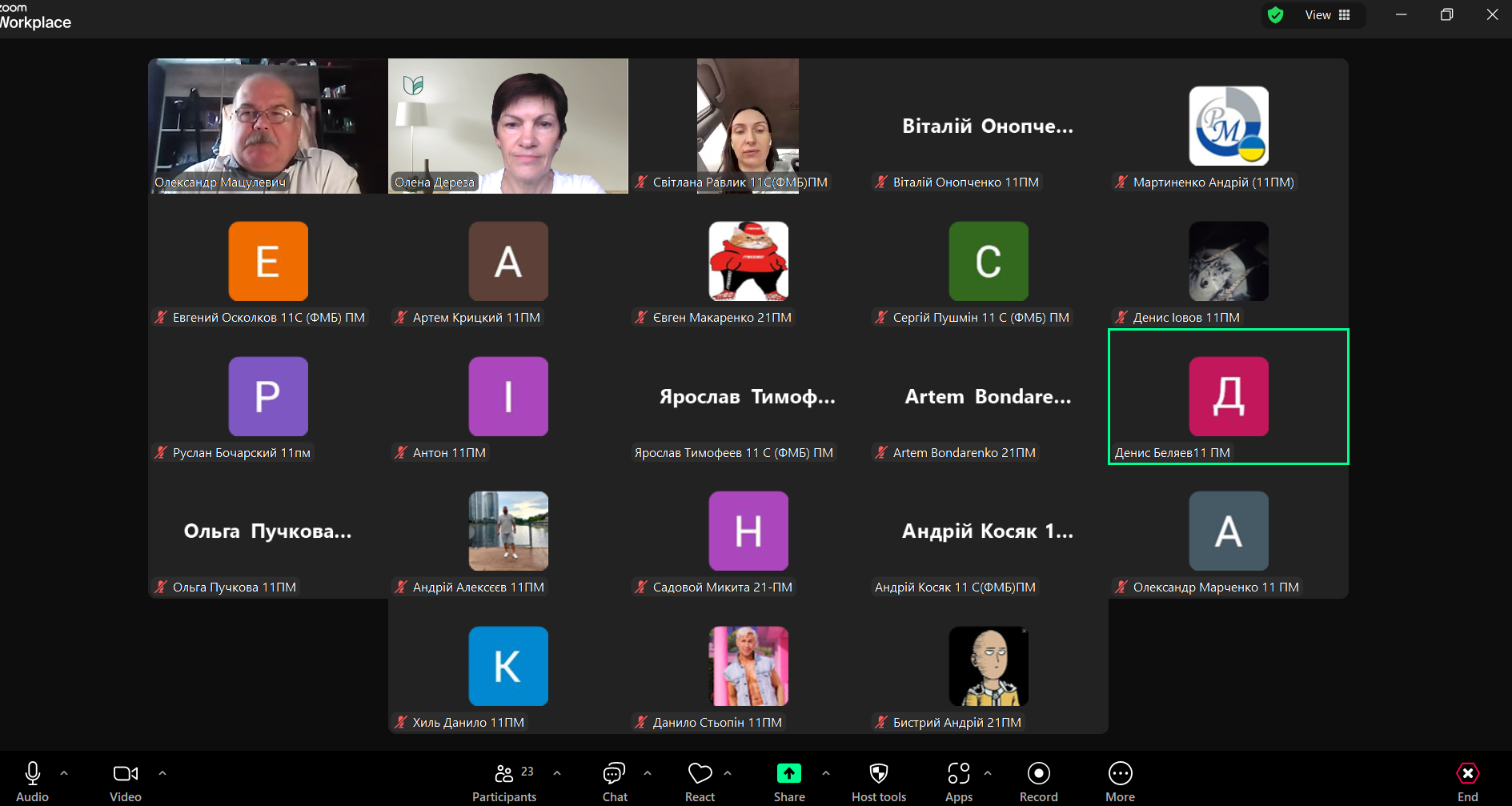Click name label Євген Макаренко 21ПМ
The image size is (1512, 806).
tap(722, 318)
